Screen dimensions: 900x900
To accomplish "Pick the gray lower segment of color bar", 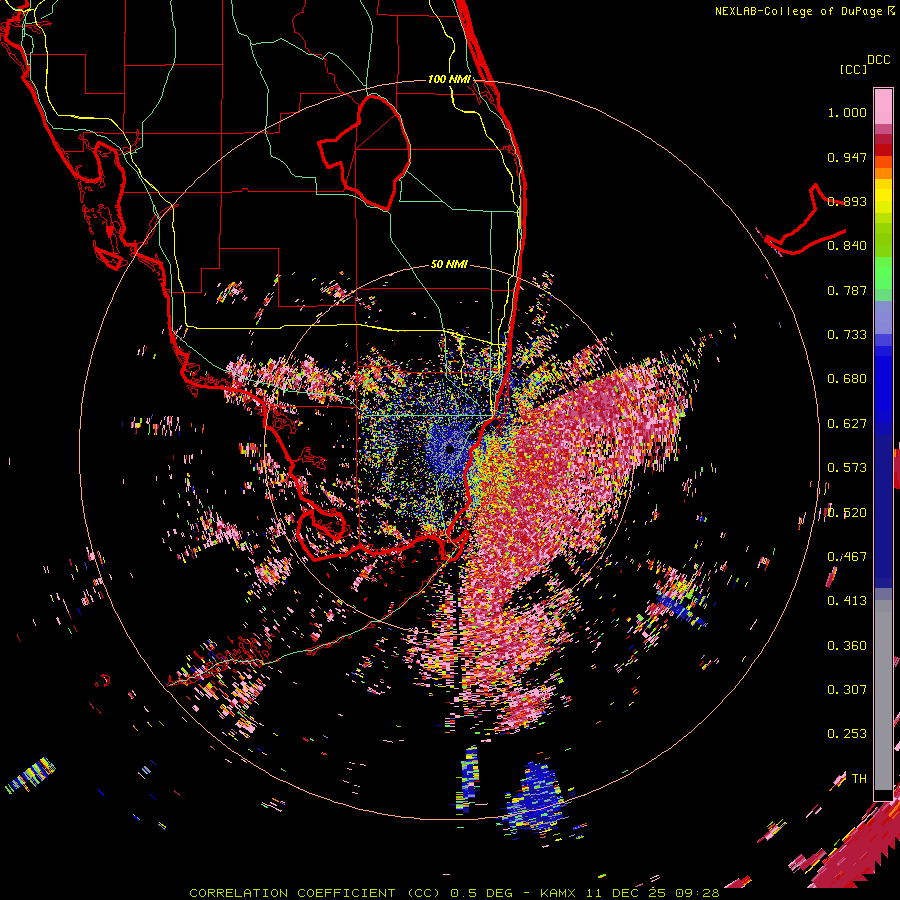I will 883,695.
